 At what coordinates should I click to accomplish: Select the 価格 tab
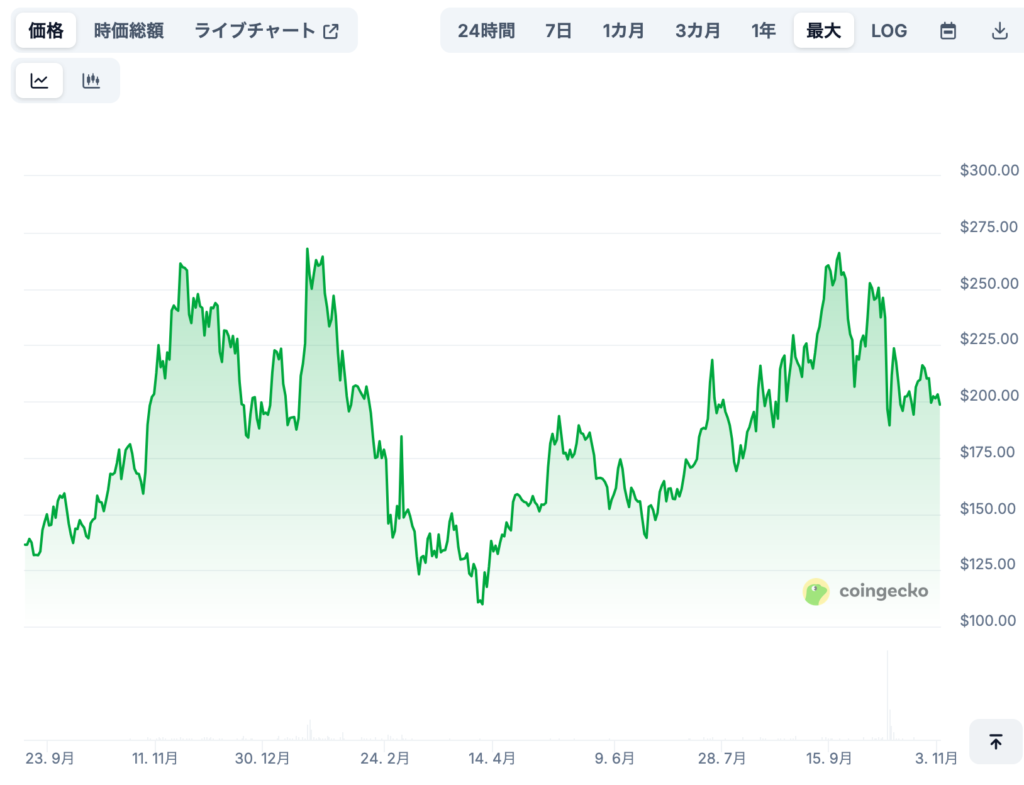(x=44, y=30)
